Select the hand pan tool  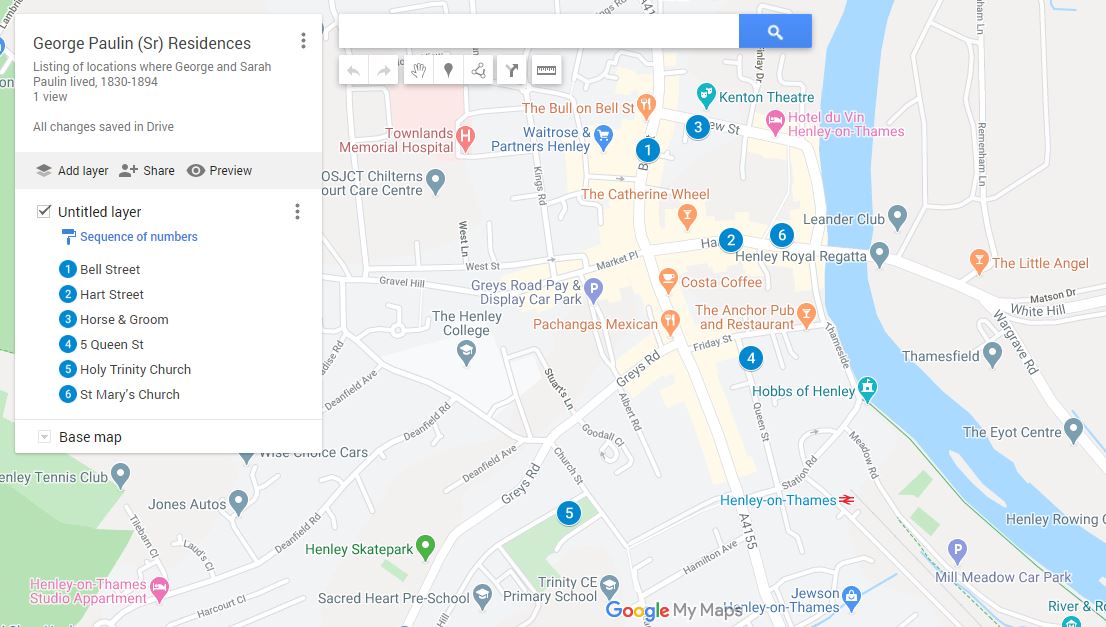(420, 70)
